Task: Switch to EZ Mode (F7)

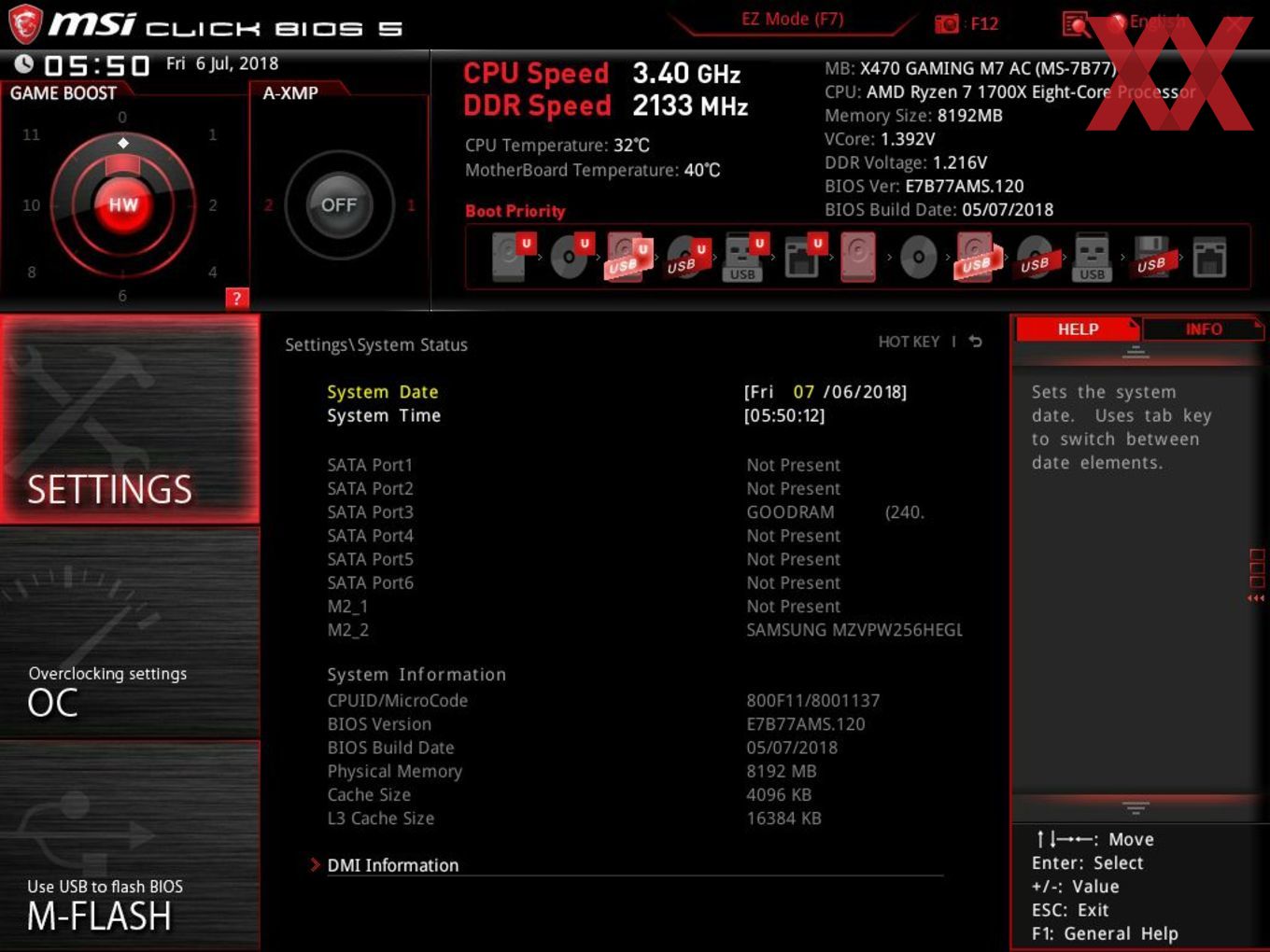Action: click(792, 20)
